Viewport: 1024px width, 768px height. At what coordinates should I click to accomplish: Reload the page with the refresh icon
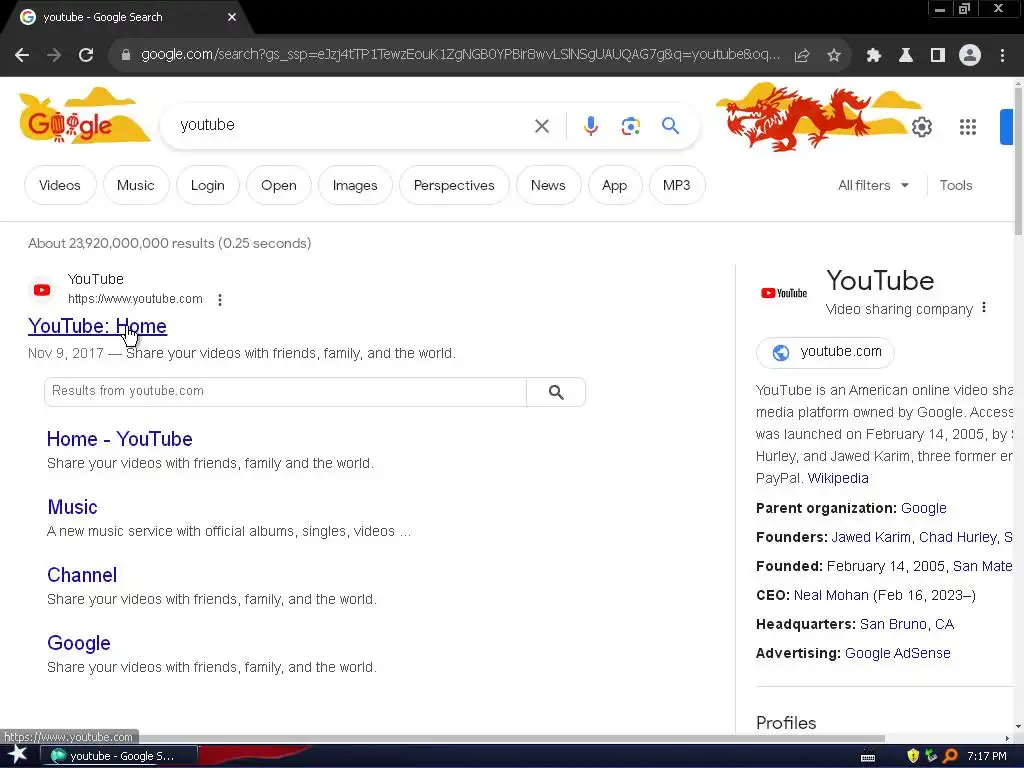pyautogui.click(x=86, y=56)
